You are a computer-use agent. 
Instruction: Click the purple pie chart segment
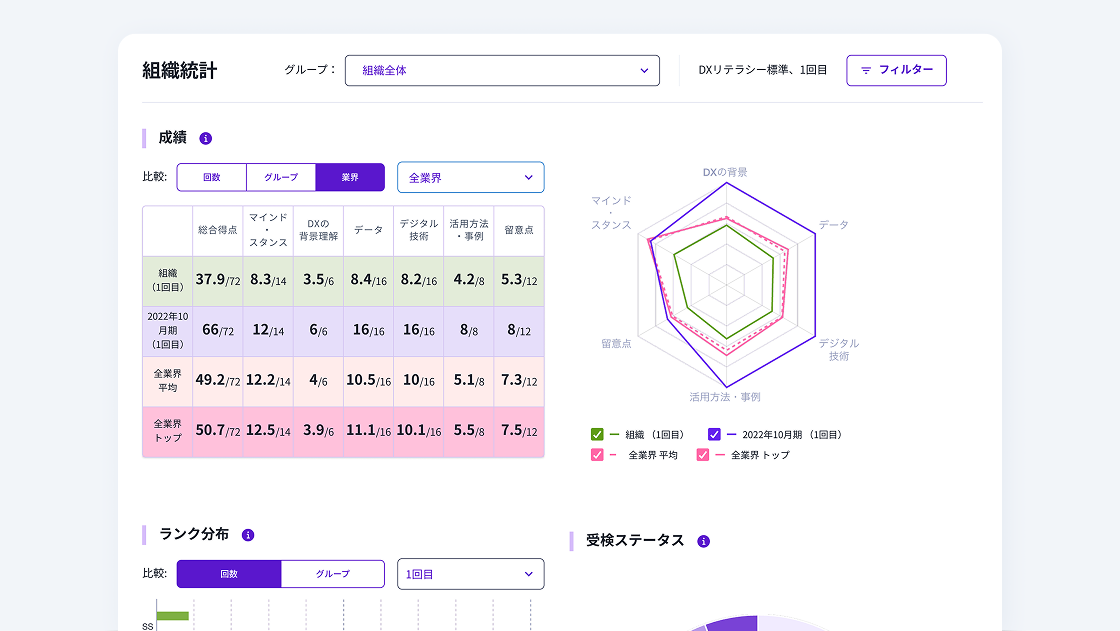click(x=732, y=623)
